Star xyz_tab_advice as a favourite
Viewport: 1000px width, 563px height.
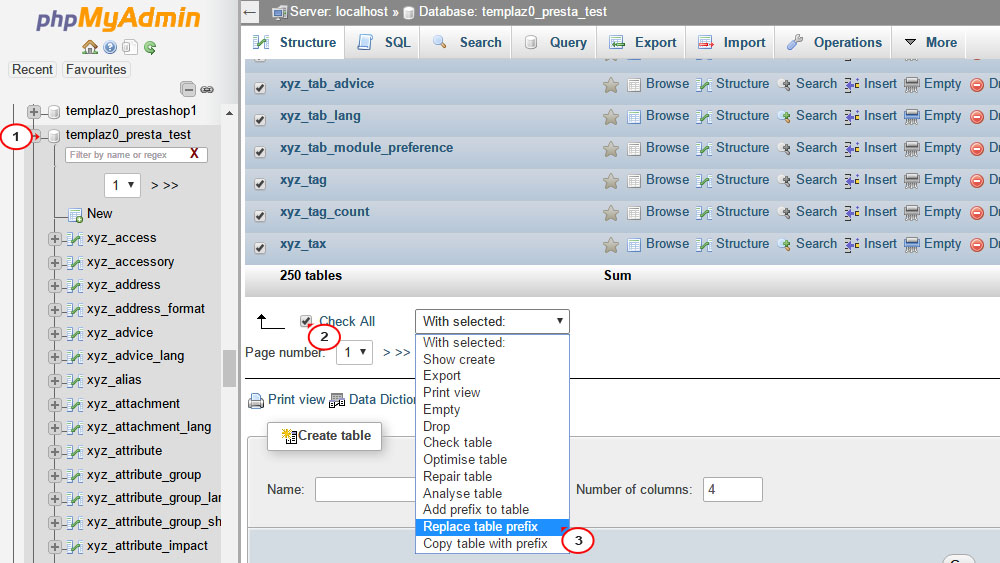coord(610,85)
